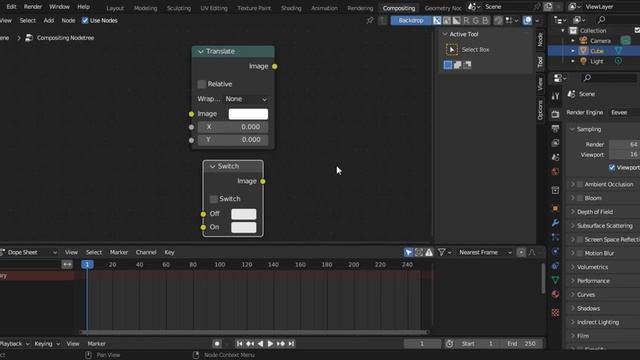Open the Material properties tab icon

(x=555, y=294)
